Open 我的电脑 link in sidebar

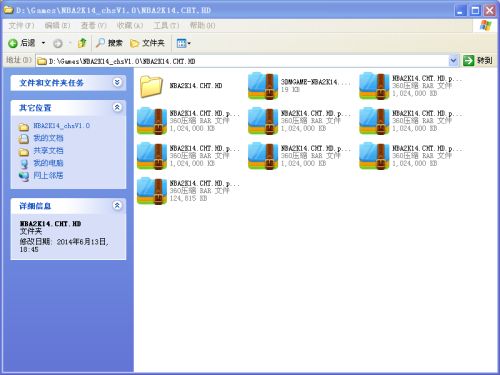pos(48,163)
